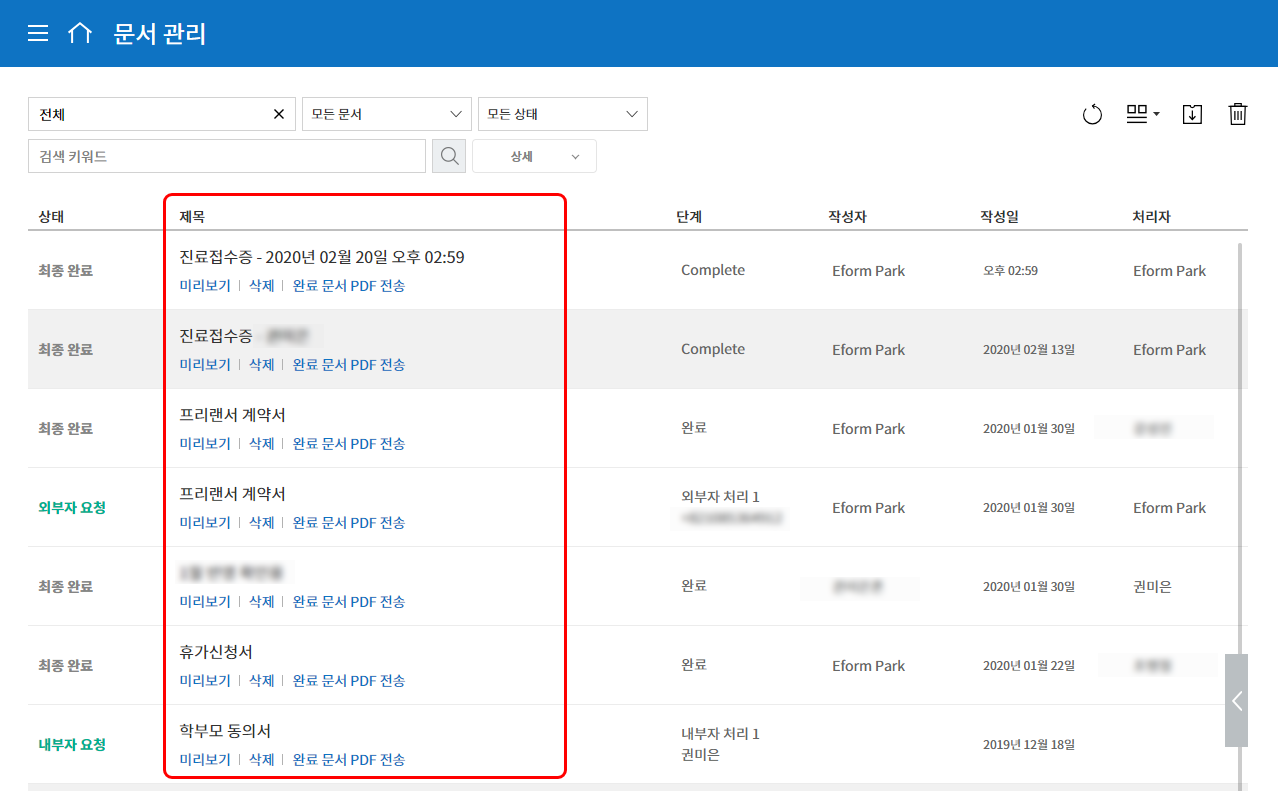Open the 모든 상태 dropdown

[x=563, y=114]
